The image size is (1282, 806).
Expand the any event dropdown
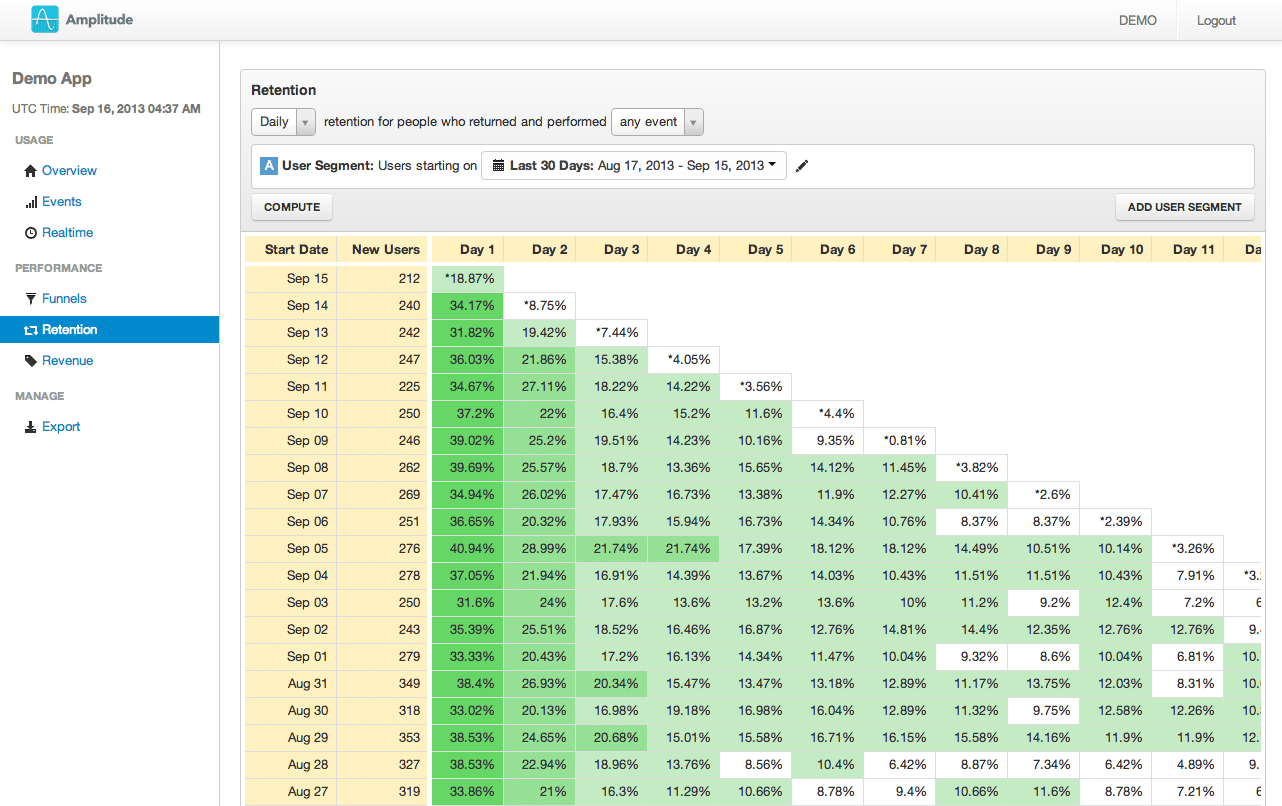pos(657,122)
